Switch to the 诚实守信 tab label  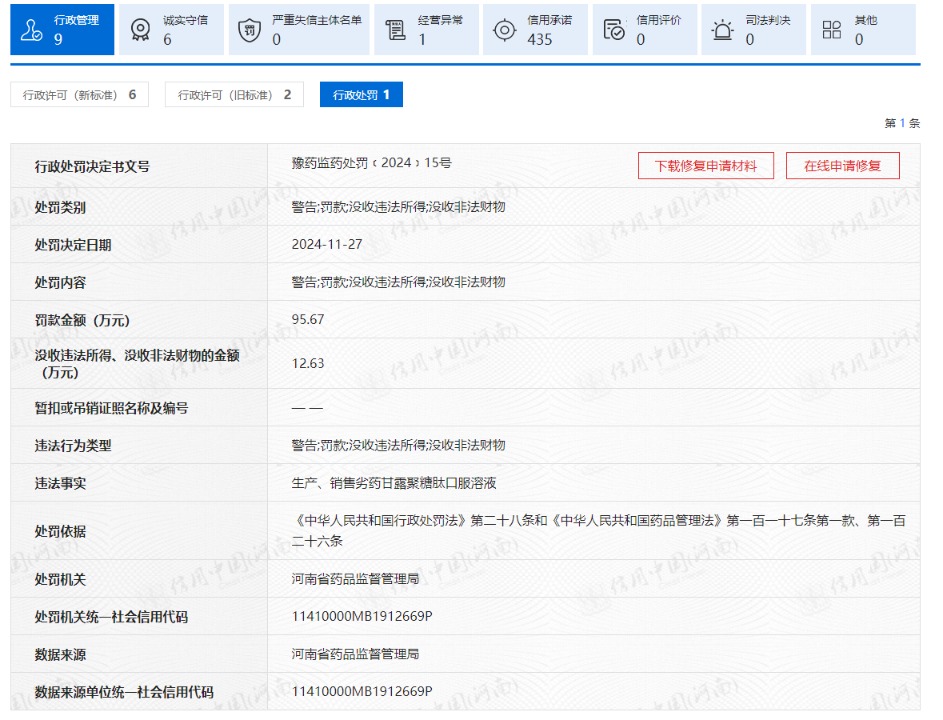[x=185, y=20]
